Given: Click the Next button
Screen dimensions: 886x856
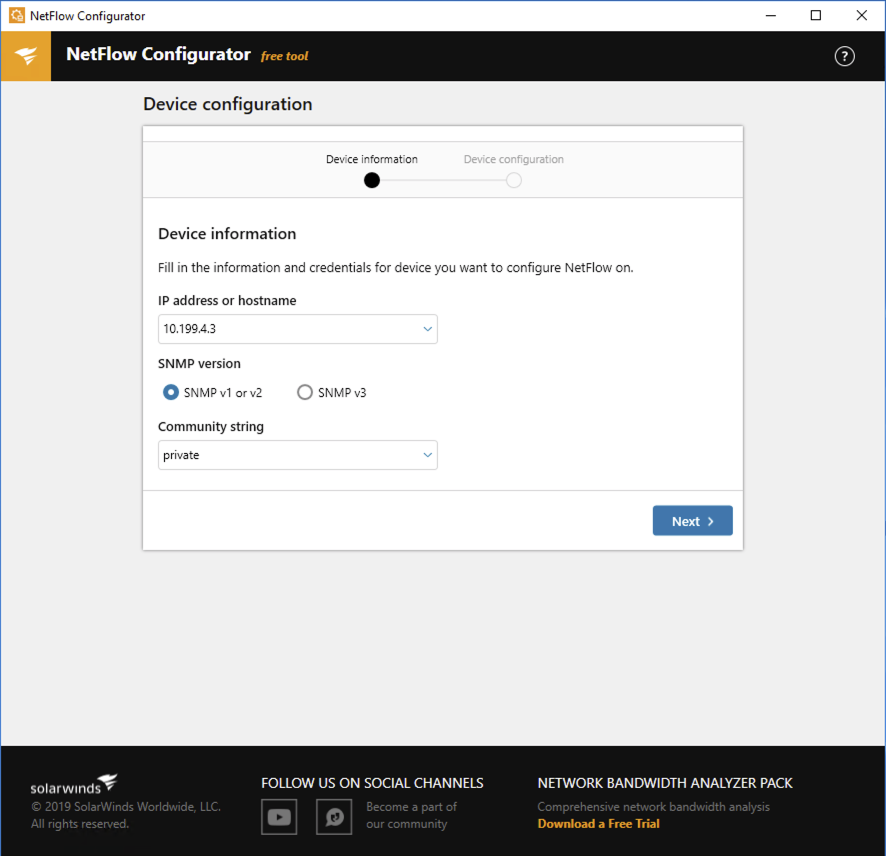Looking at the screenshot, I should point(692,520).
